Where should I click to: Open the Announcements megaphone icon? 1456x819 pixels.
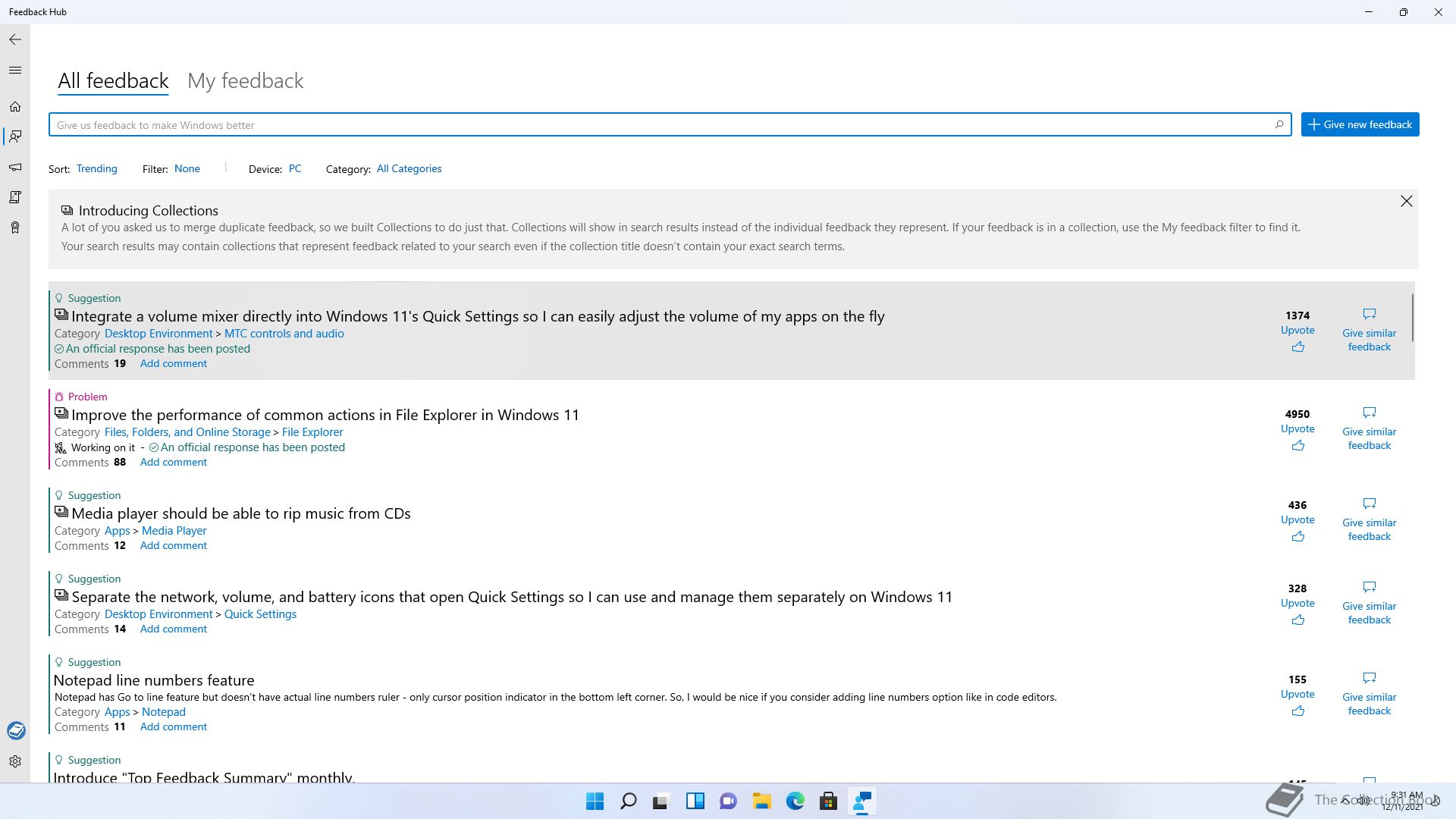pyautogui.click(x=15, y=167)
